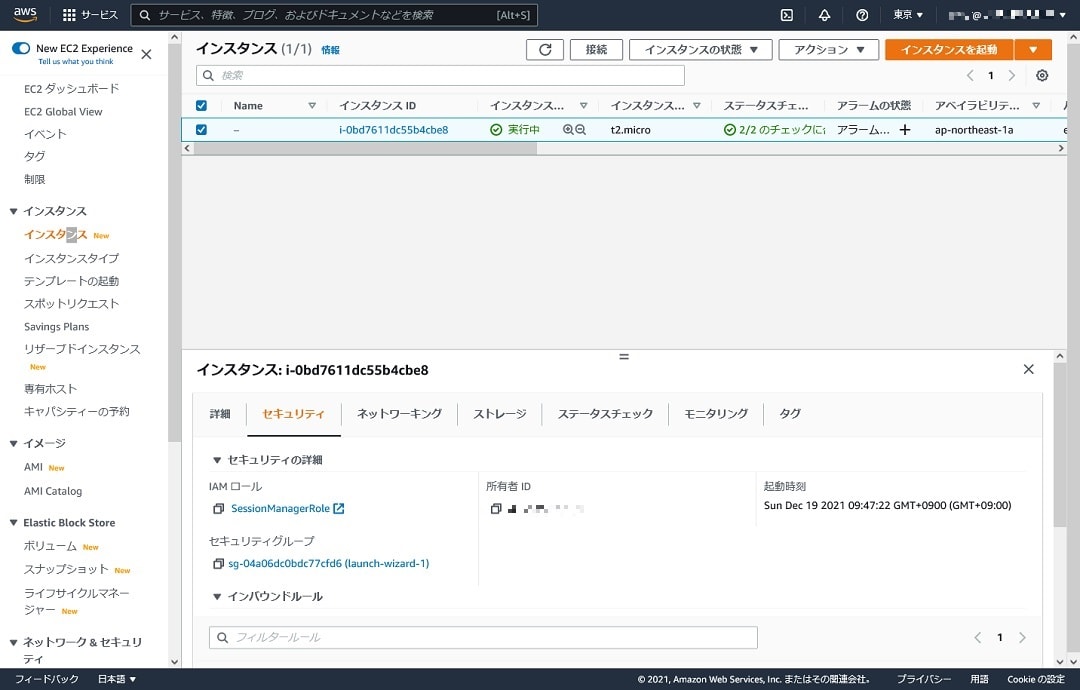The image size is (1080, 690).
Task: Switch to the ストレージ tab
Action: [x=500, y=414]
